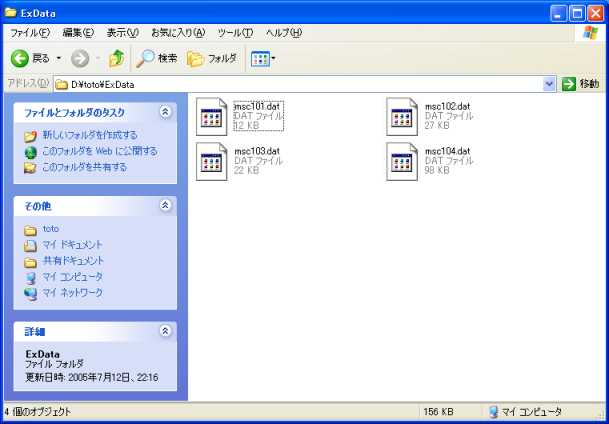Click the Windows flag logo
This screenshot has width=609, height=424.
(x=590, y=33)
